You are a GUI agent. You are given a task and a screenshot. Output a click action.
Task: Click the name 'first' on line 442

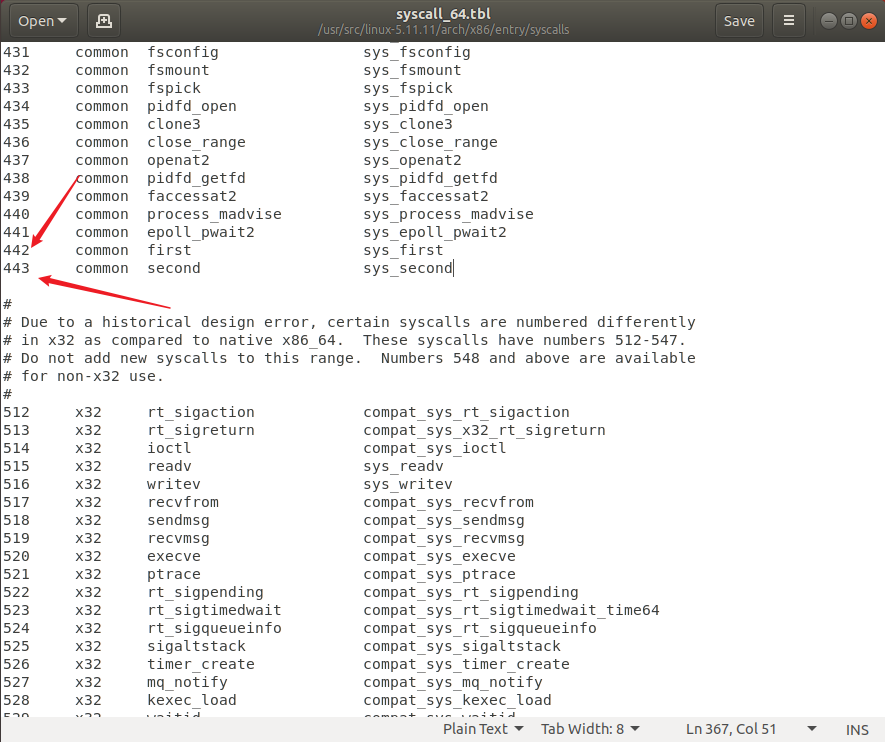coord(169,250)
